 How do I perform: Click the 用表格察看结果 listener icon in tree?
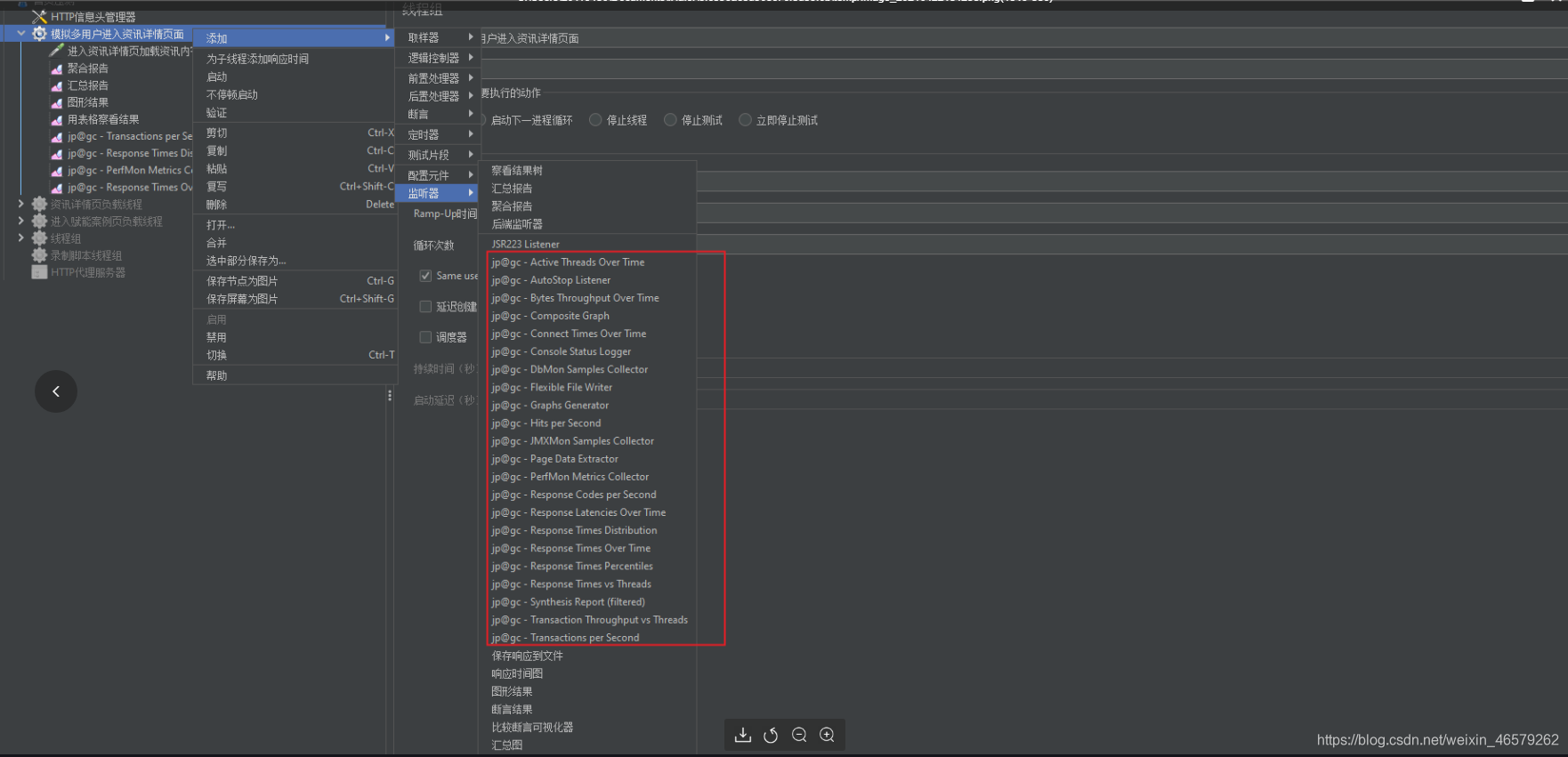click(x=57, y=119)
